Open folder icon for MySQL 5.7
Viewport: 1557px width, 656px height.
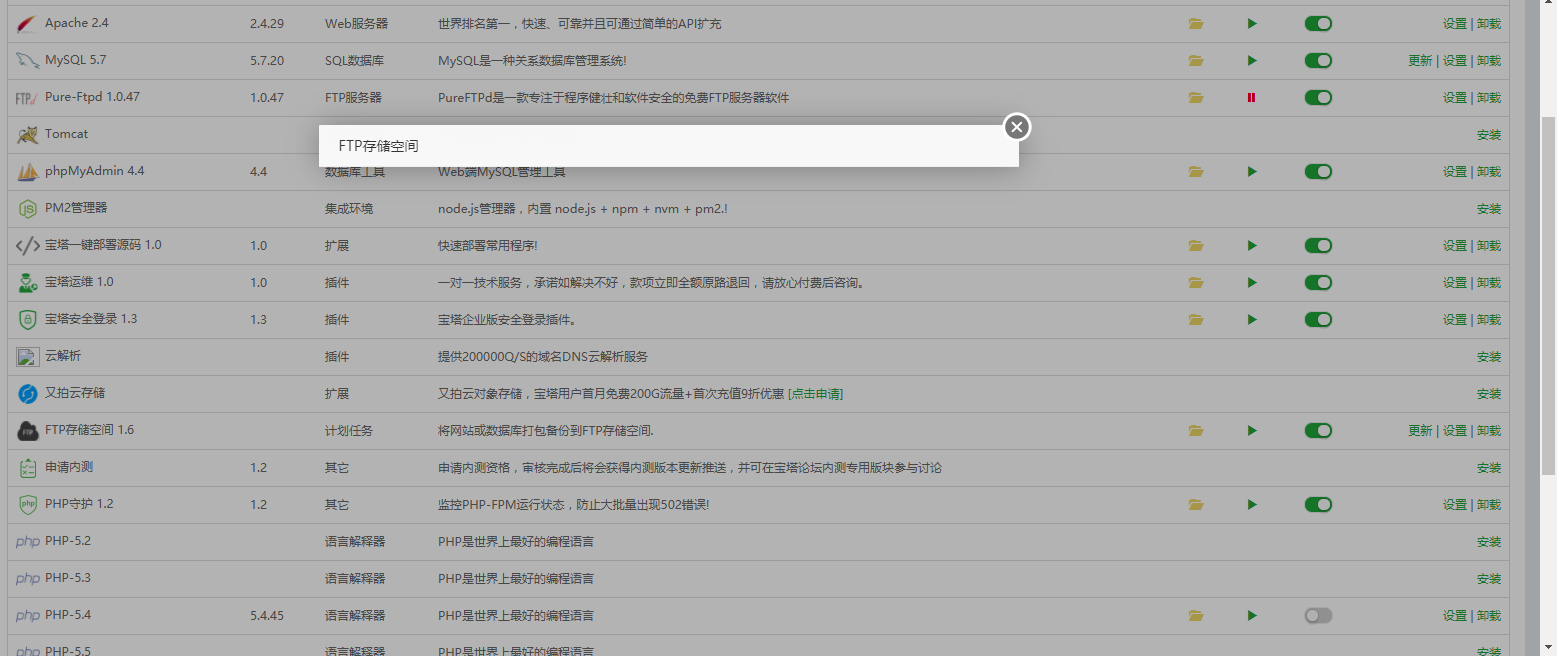click(x=1196, y=61)
